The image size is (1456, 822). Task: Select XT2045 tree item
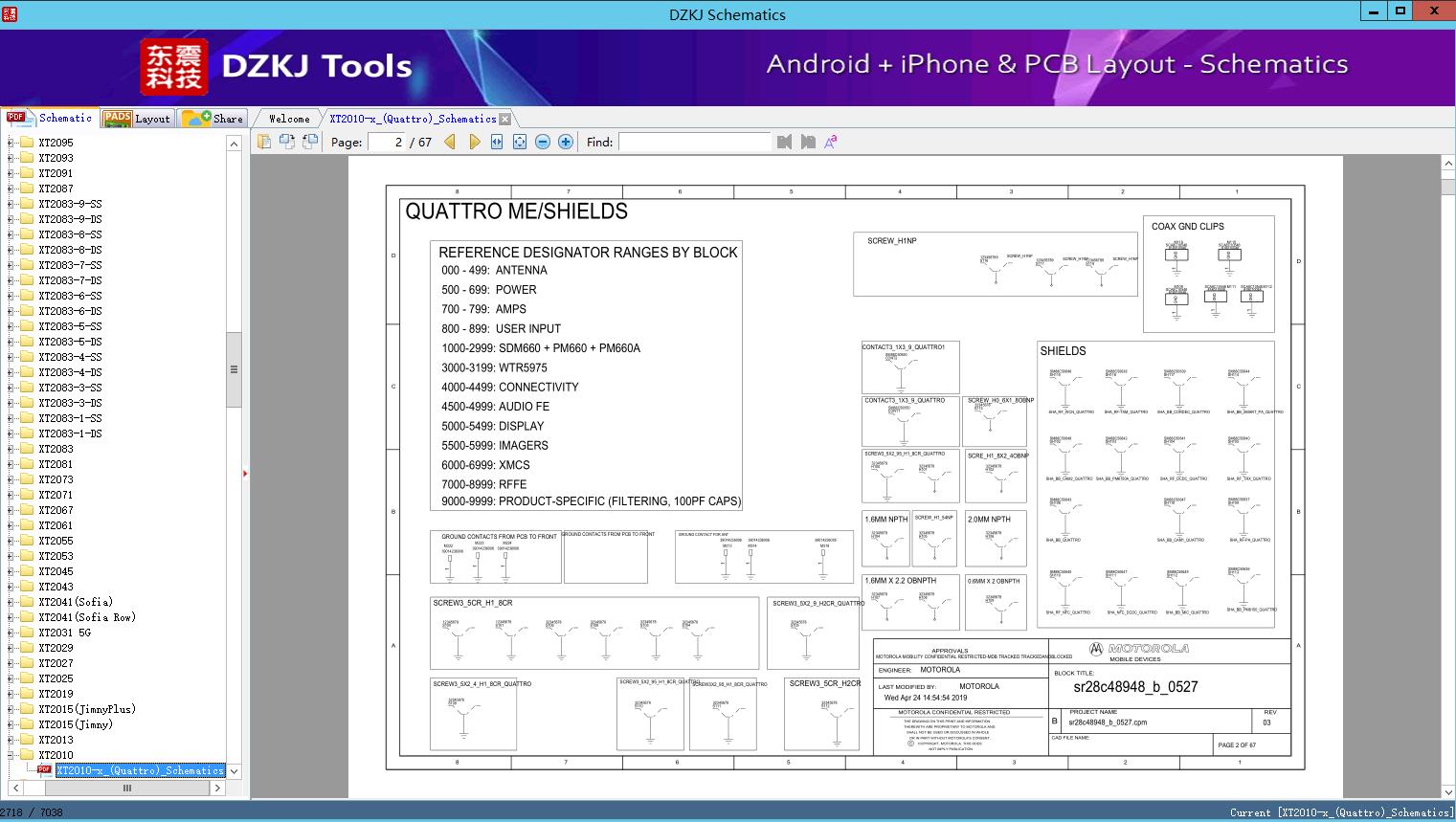pos(56,571)
